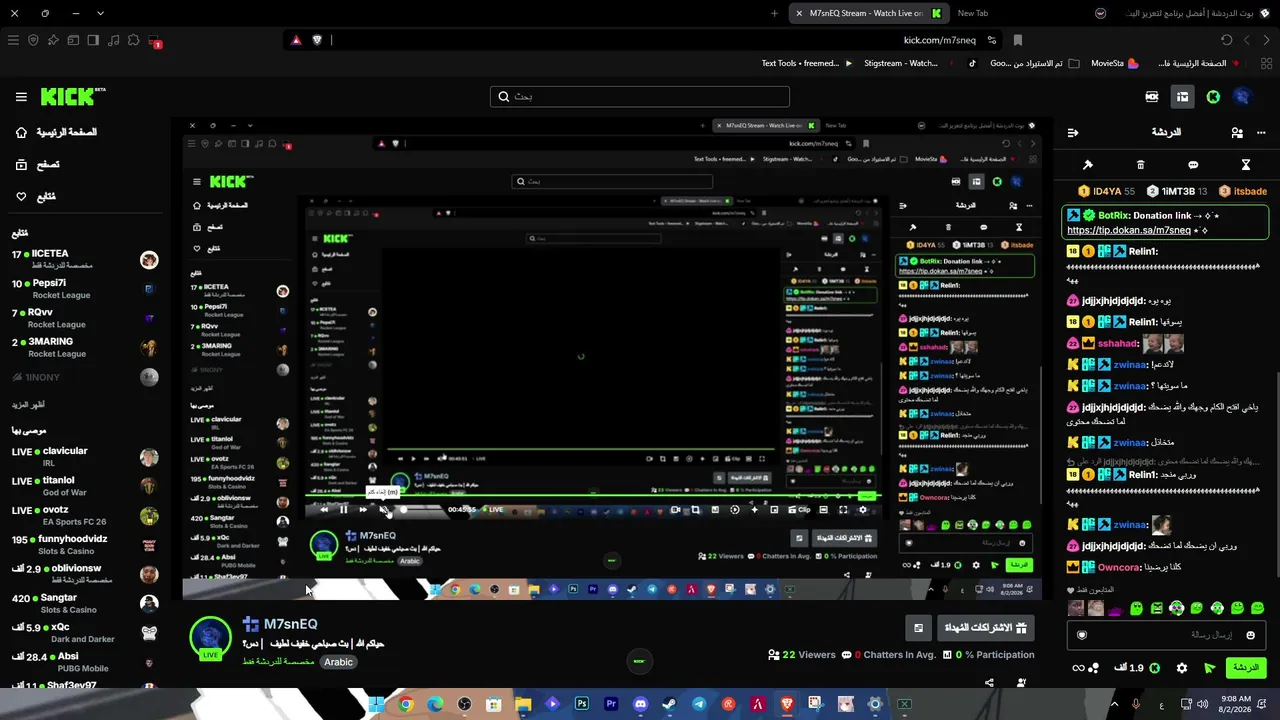Focus the إرسال رسالة chat message input
The height and width of the screenshot is (720, 1280).
1165,635
